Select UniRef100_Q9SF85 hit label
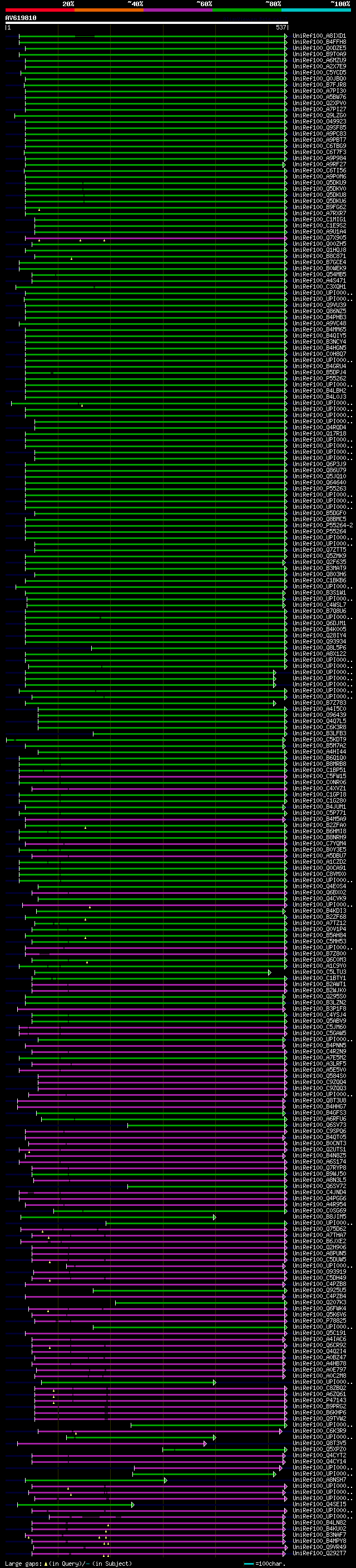This screenshot has height=1568, width=356. click(319, 127)
